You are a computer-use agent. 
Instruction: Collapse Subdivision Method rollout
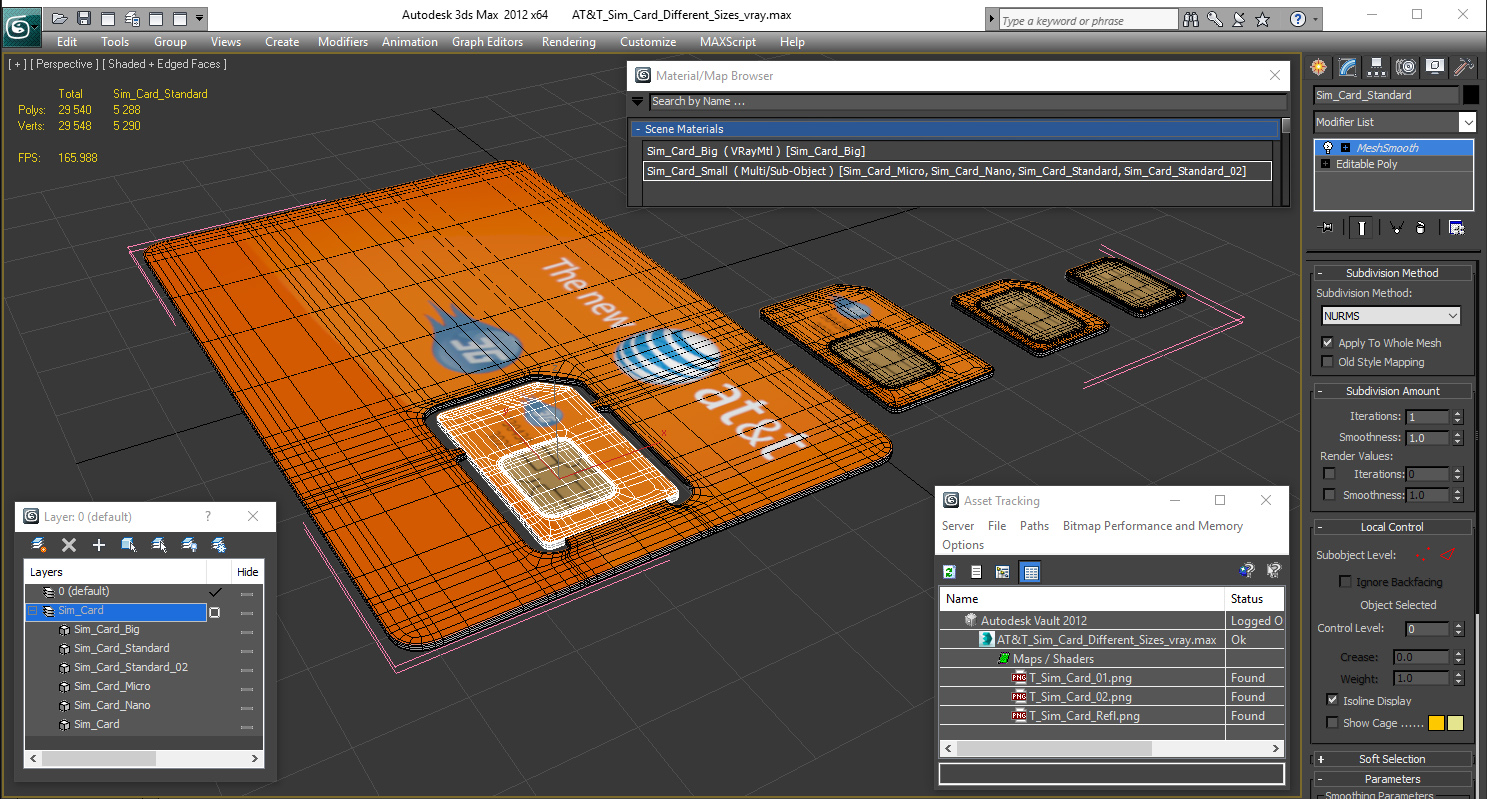(1391, 273)
